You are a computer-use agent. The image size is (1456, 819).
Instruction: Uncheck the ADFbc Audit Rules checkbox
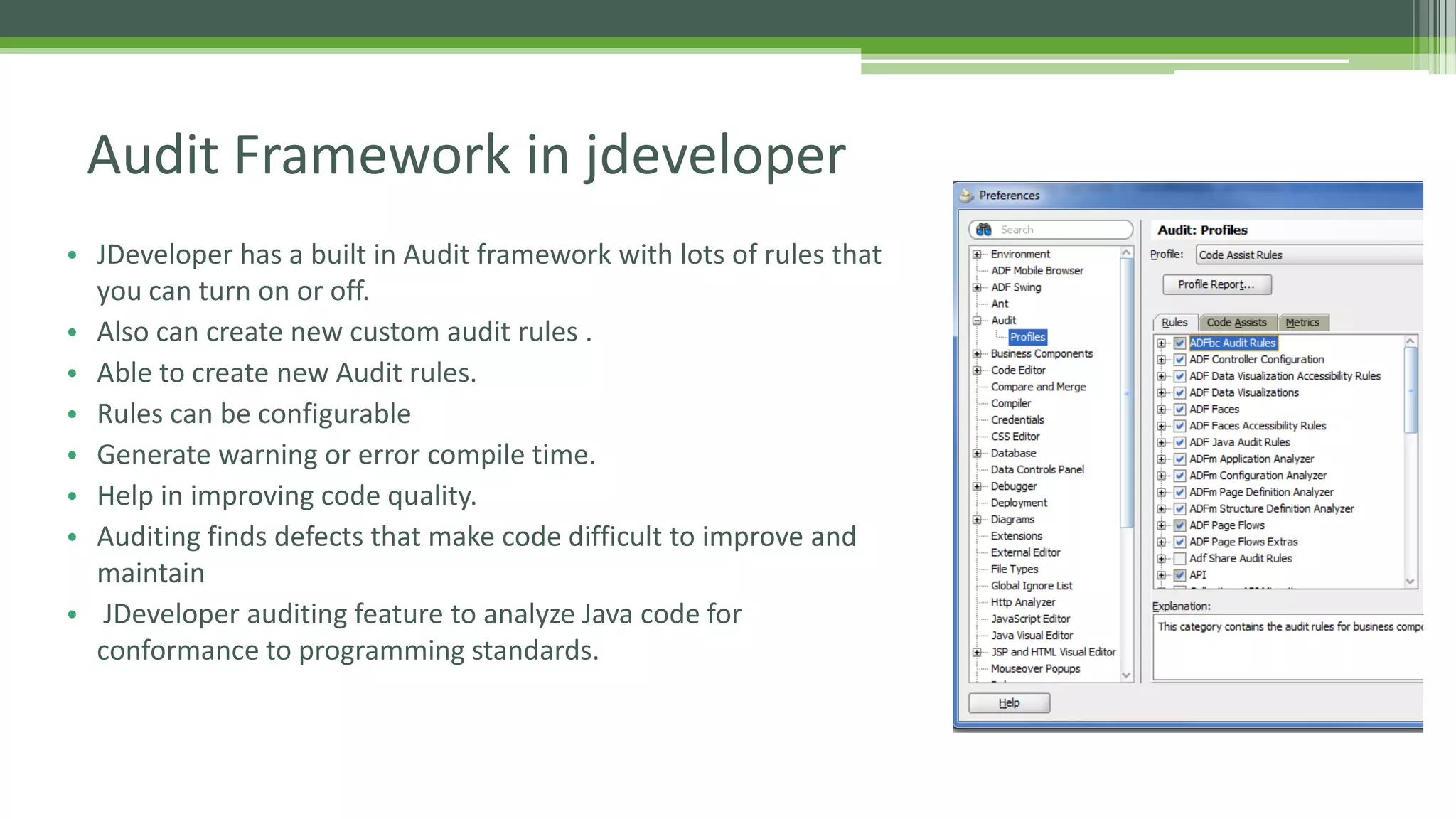coord(1179,343)
